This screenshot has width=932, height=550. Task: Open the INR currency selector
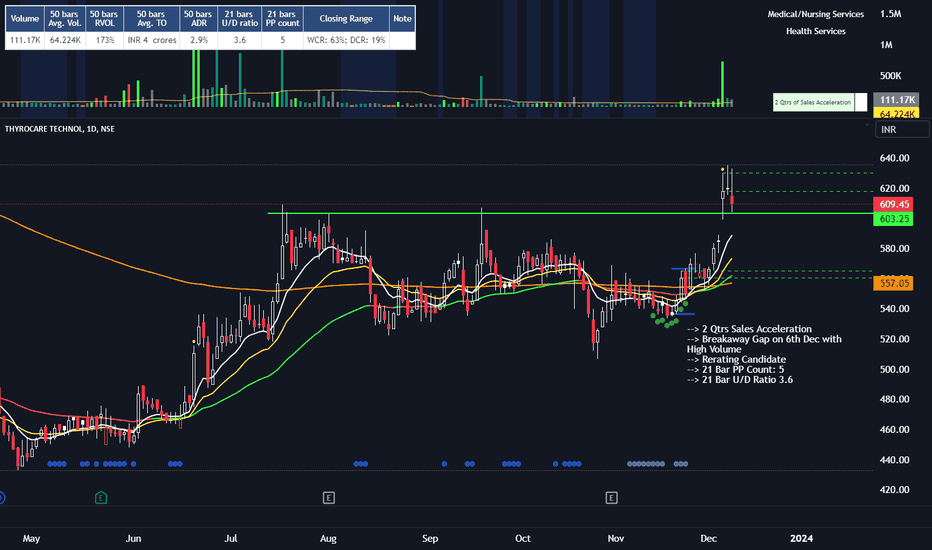click(902, 129)
